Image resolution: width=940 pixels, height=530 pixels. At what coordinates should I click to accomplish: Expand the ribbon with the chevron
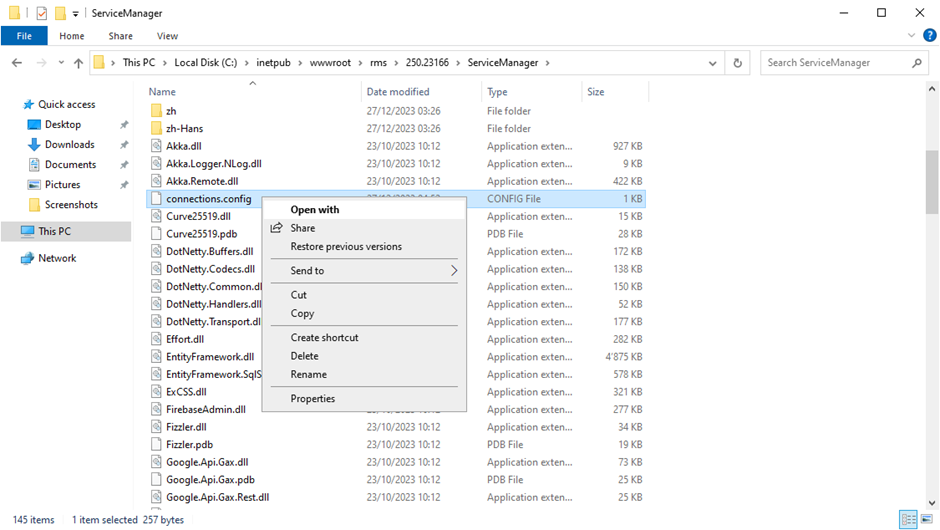coord(911,35)
